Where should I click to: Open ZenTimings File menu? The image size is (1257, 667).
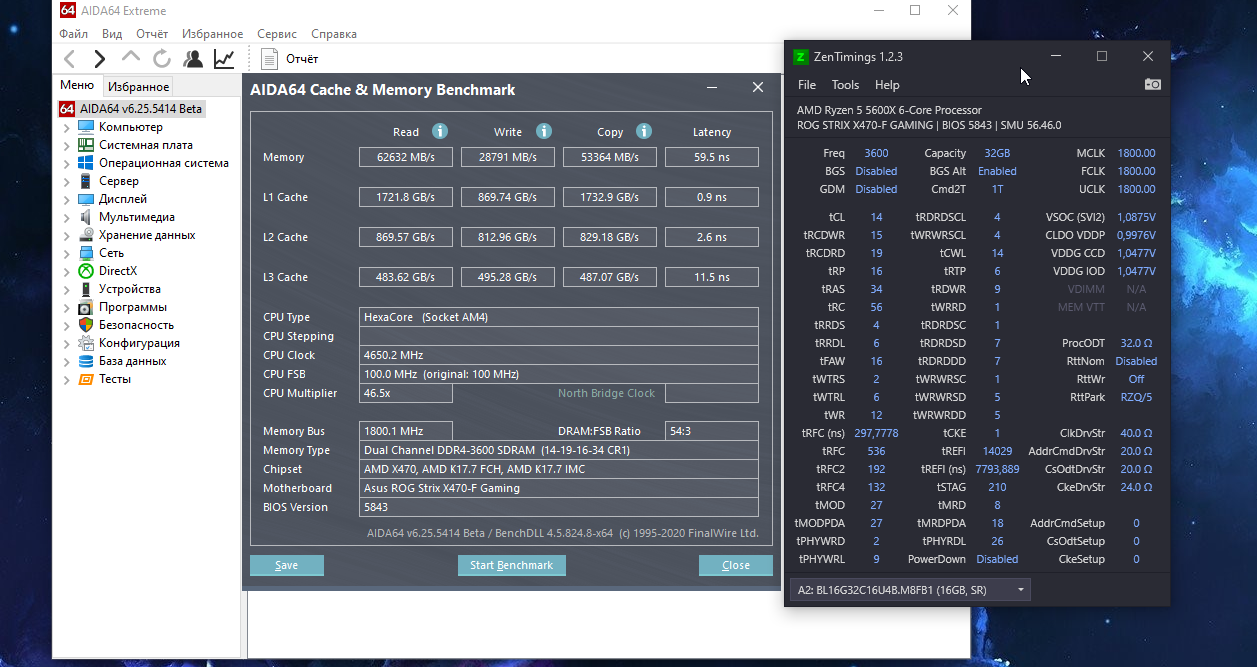[806, 85]
